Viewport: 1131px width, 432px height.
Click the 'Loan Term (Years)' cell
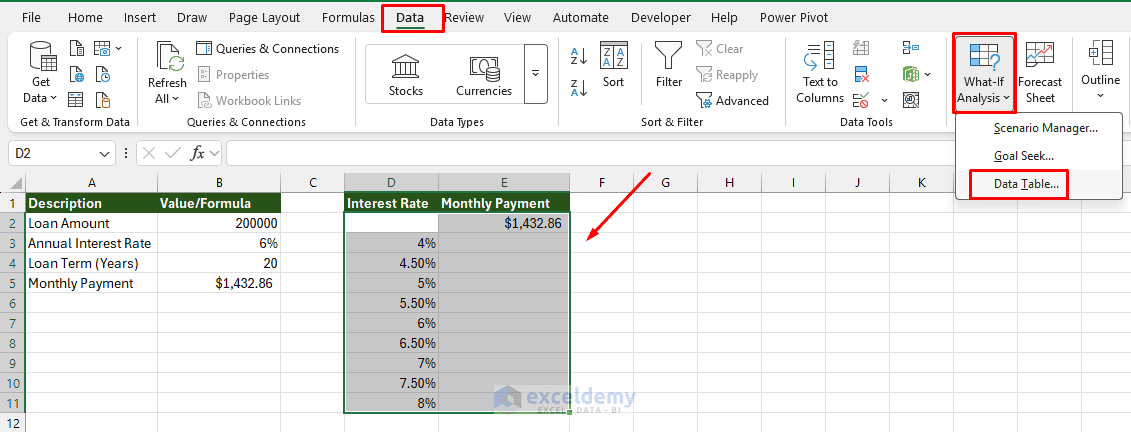[92, 263]
